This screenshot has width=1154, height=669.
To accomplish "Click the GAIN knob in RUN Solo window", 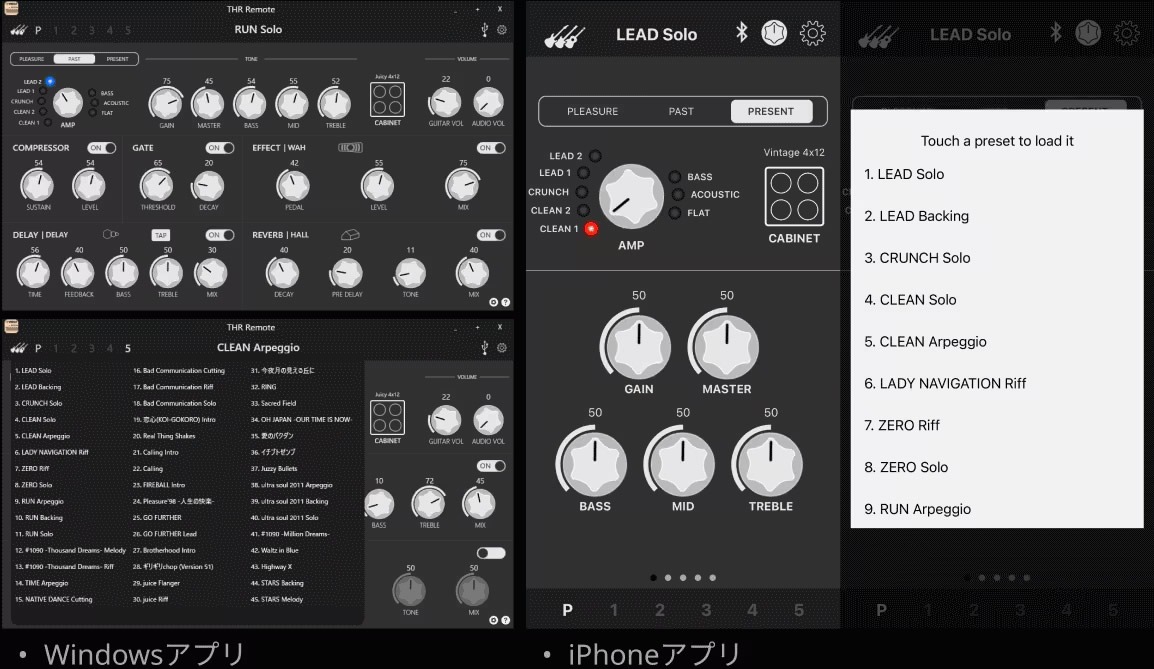I will coord(166,104).
